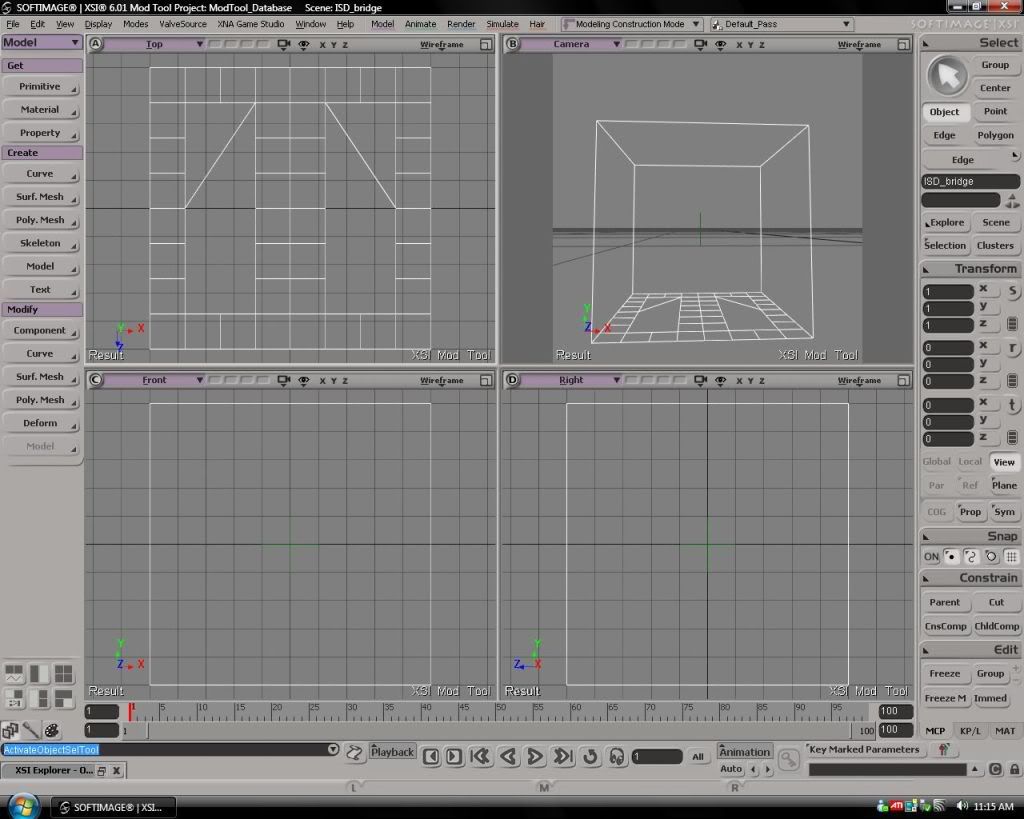1024x819 pixels.
Task: Click camera icon in Camera viewport header
Action: pos(700,44)
